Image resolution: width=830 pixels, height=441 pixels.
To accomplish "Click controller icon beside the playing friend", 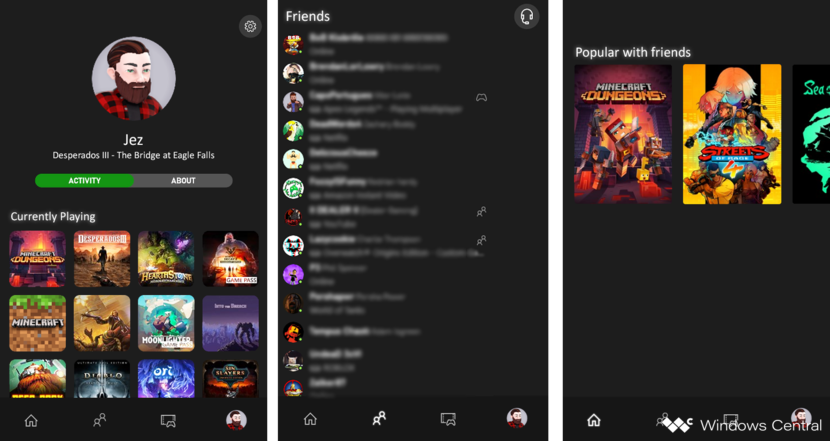I will (481, 98).
